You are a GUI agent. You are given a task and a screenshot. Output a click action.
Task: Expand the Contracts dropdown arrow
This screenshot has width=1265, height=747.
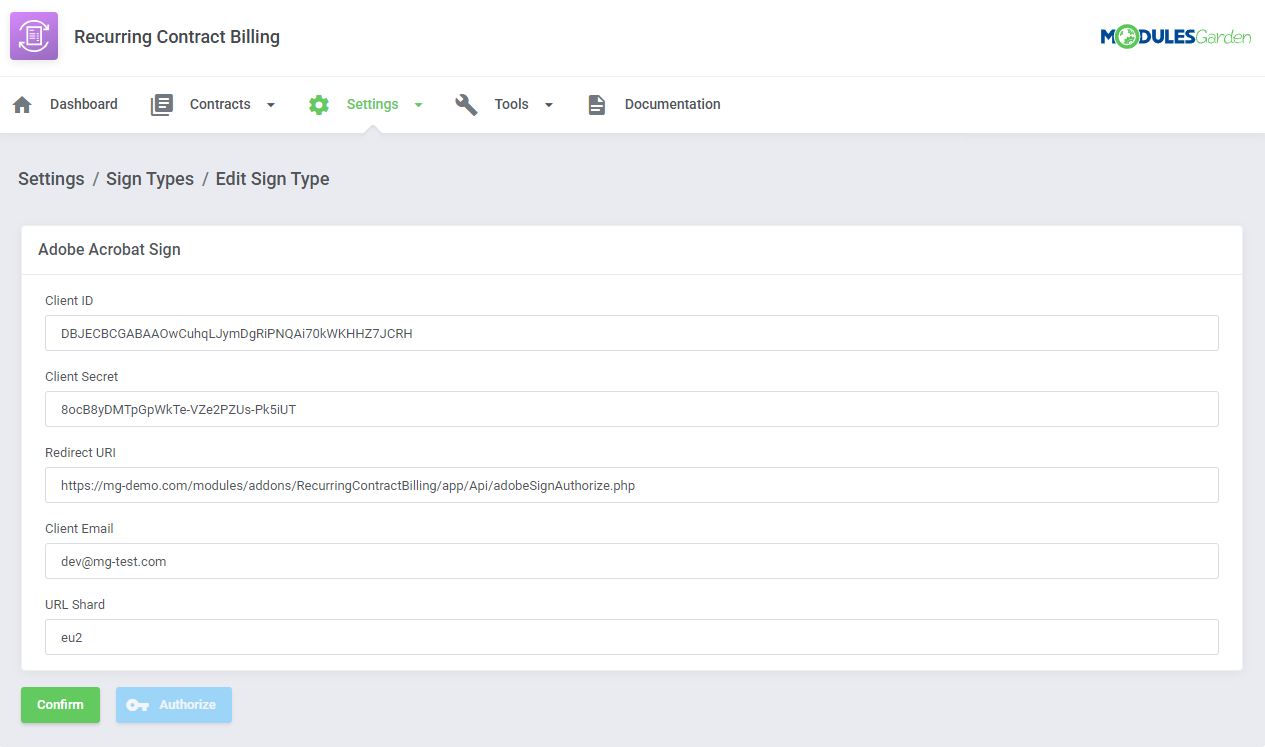[x=270, y=105]
